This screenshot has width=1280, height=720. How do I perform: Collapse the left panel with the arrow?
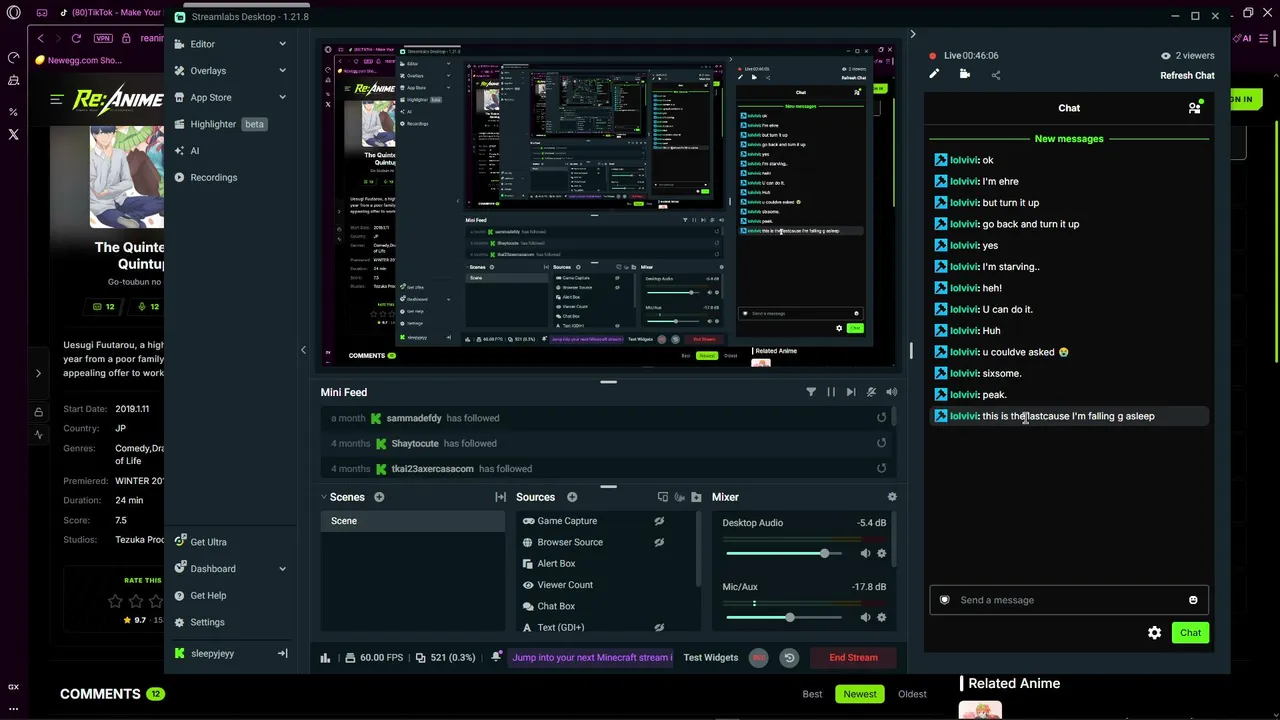303,350
